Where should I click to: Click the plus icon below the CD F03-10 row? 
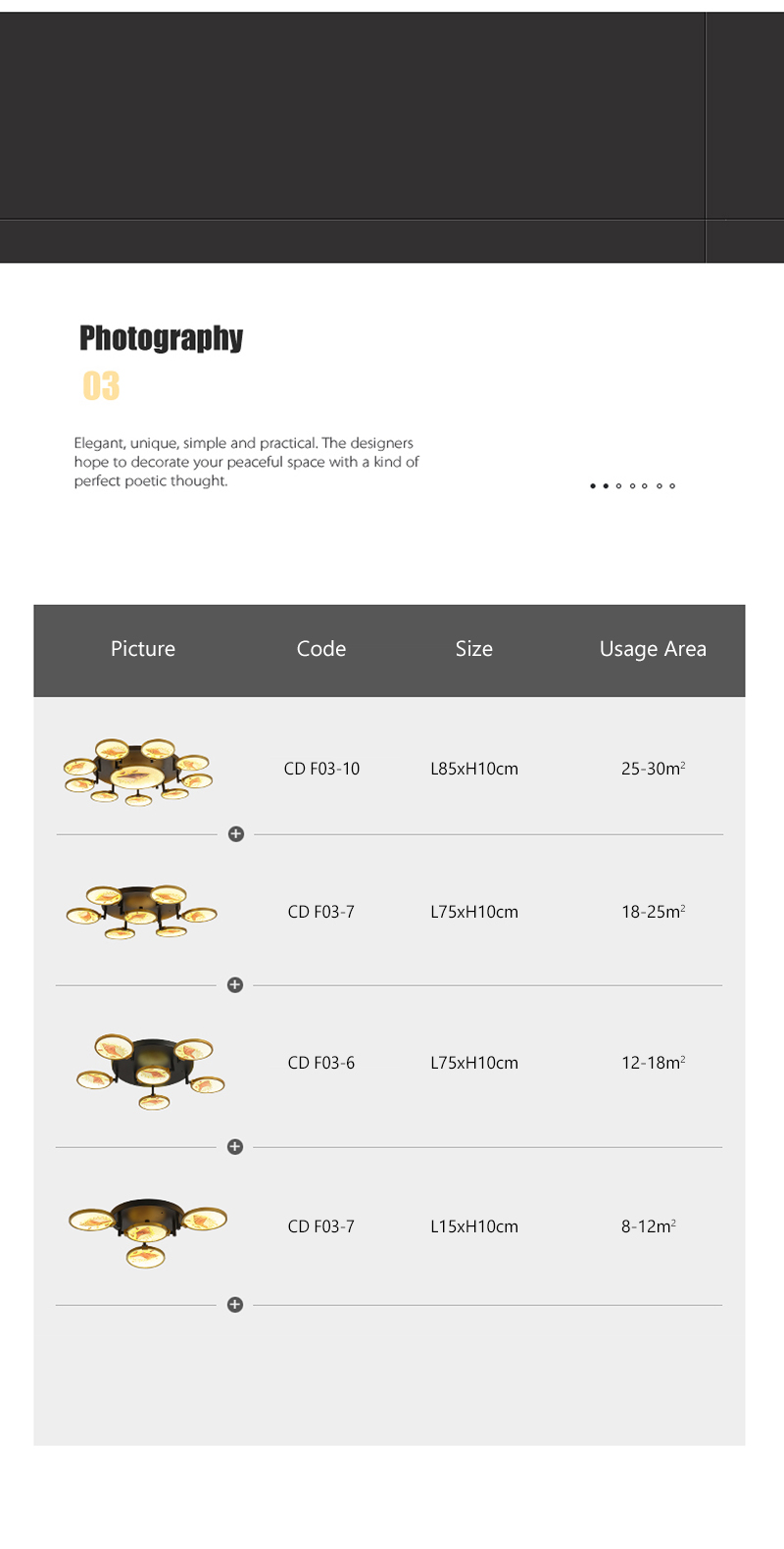click(x=236, y=834)
